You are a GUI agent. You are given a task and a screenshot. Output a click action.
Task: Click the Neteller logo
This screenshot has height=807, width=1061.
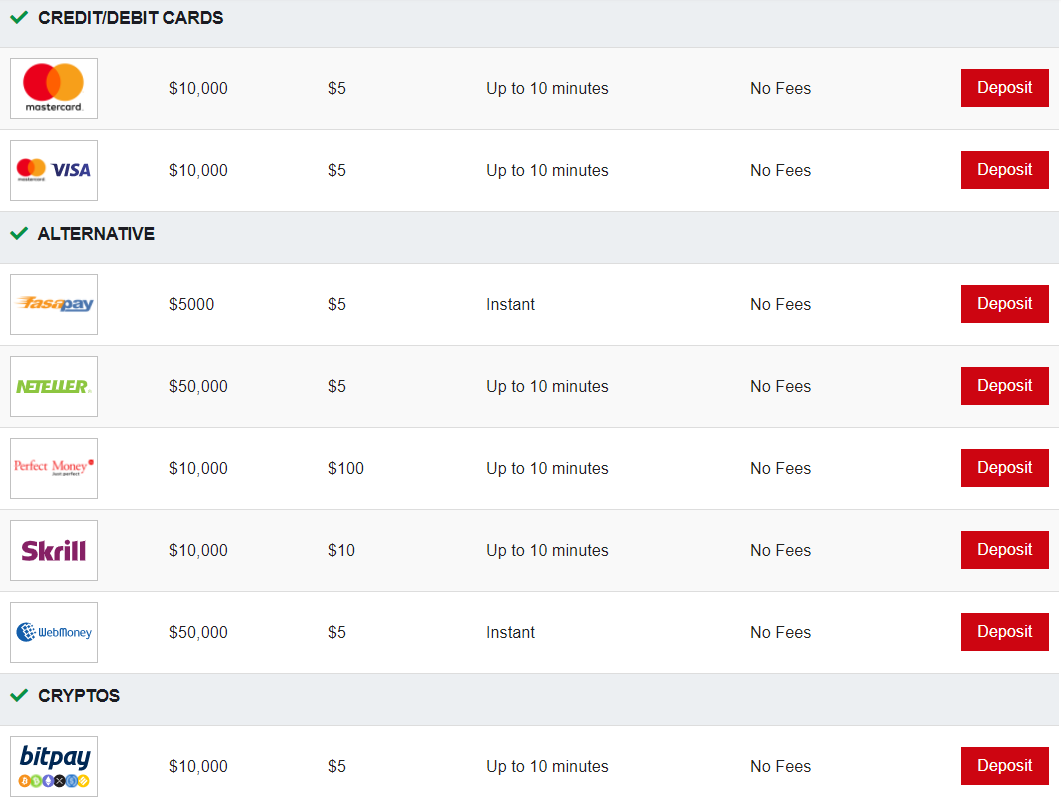tap(54, 386)
